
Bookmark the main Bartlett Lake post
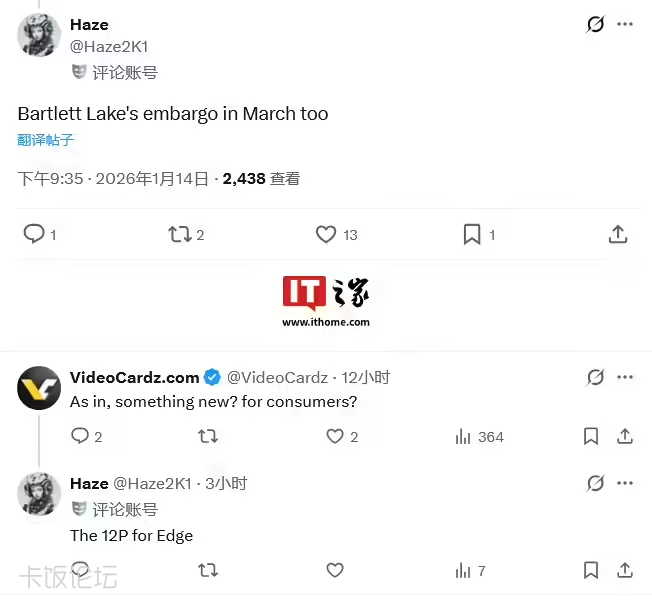pyautogui.click(x=472, y=234)
